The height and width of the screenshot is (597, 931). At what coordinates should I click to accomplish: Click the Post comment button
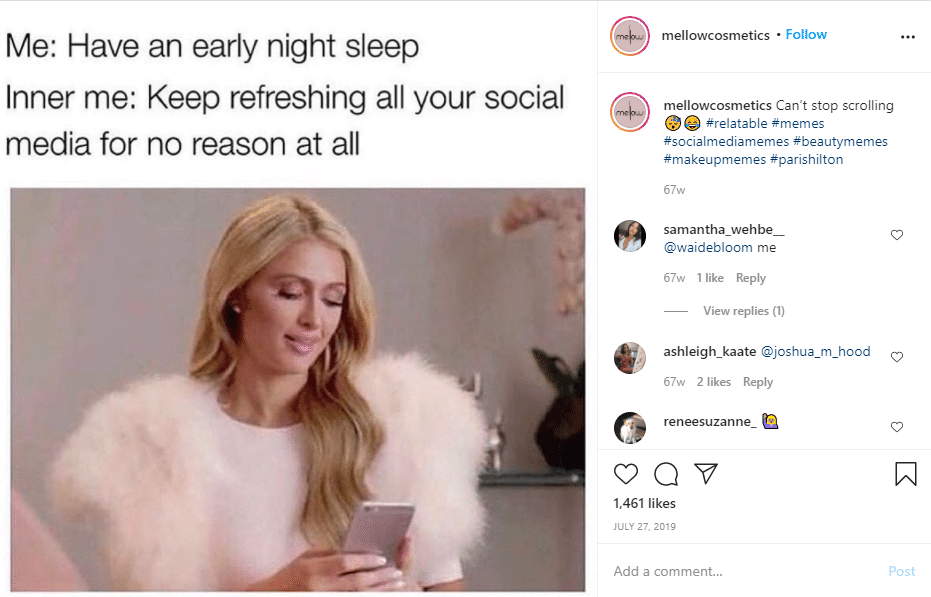pyautogui.click(x=901, y=571)
